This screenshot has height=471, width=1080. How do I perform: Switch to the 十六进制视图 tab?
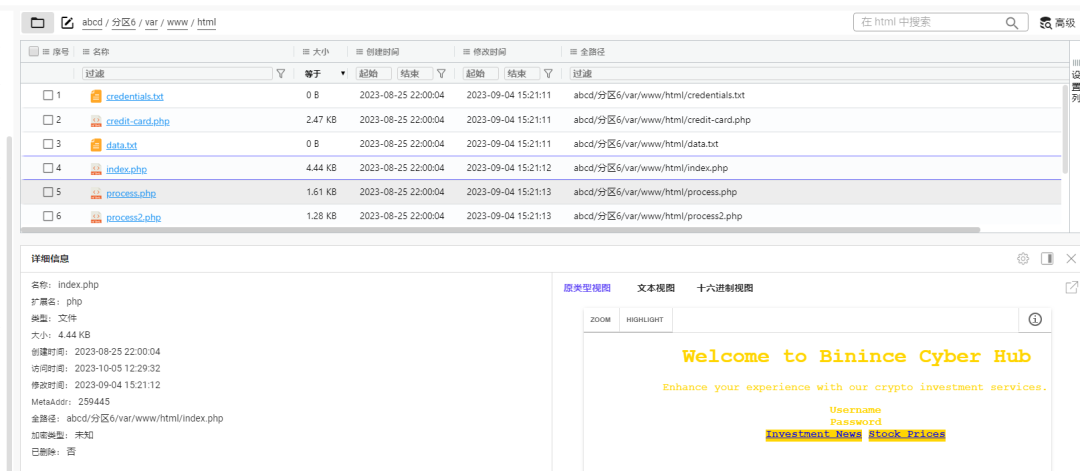[x=725, y=288]
